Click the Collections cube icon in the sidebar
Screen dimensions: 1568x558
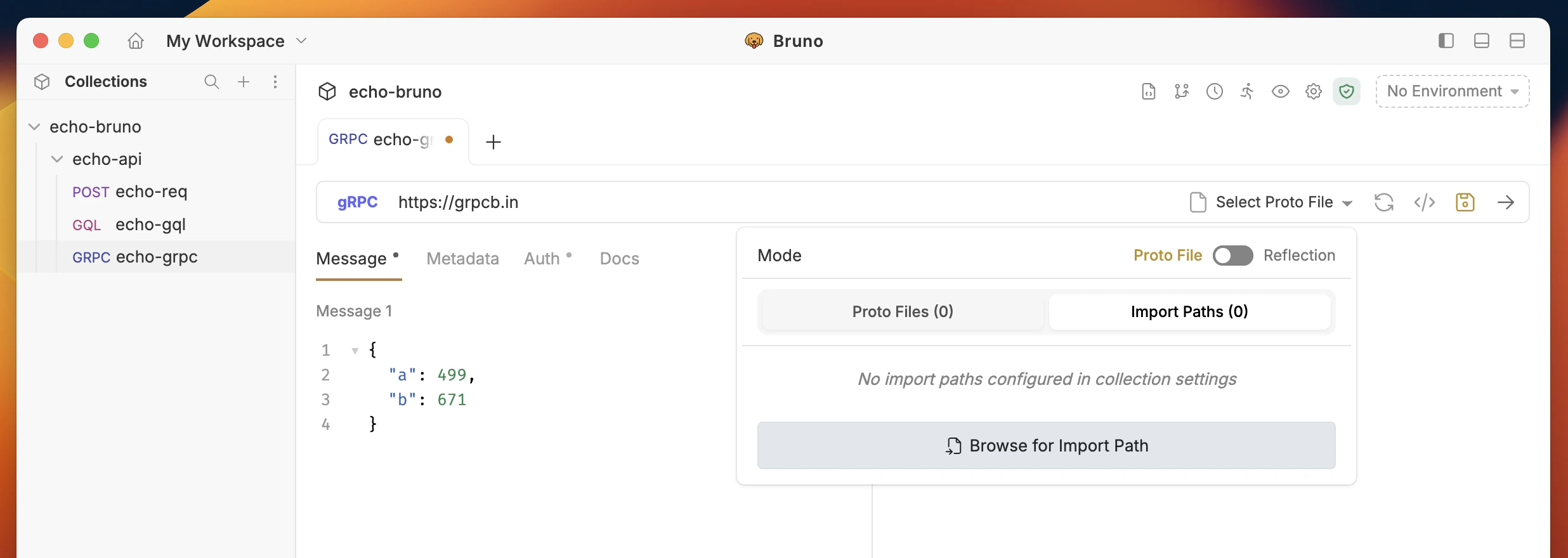point(42,82)
